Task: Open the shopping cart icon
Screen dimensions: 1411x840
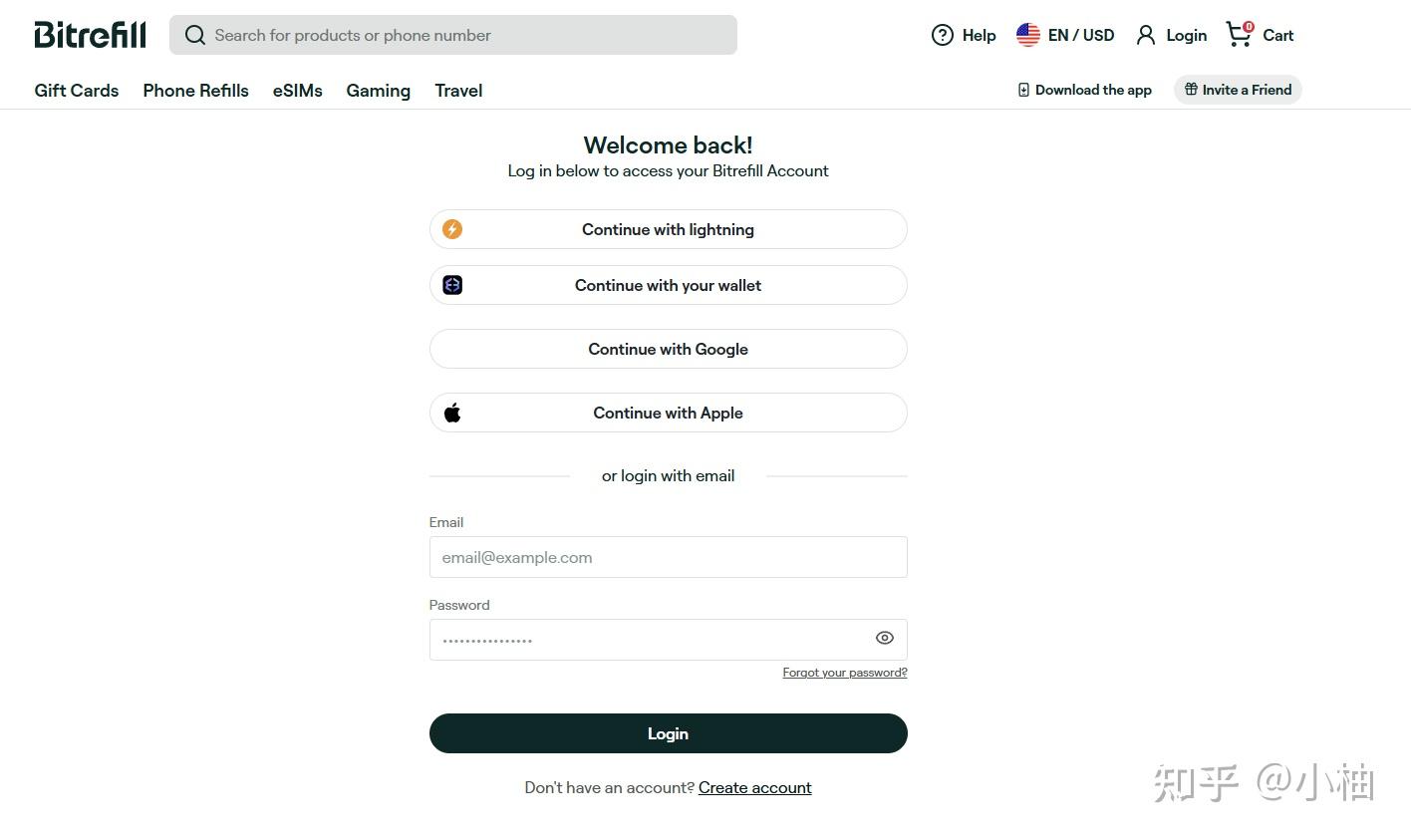Action: 1239,35
